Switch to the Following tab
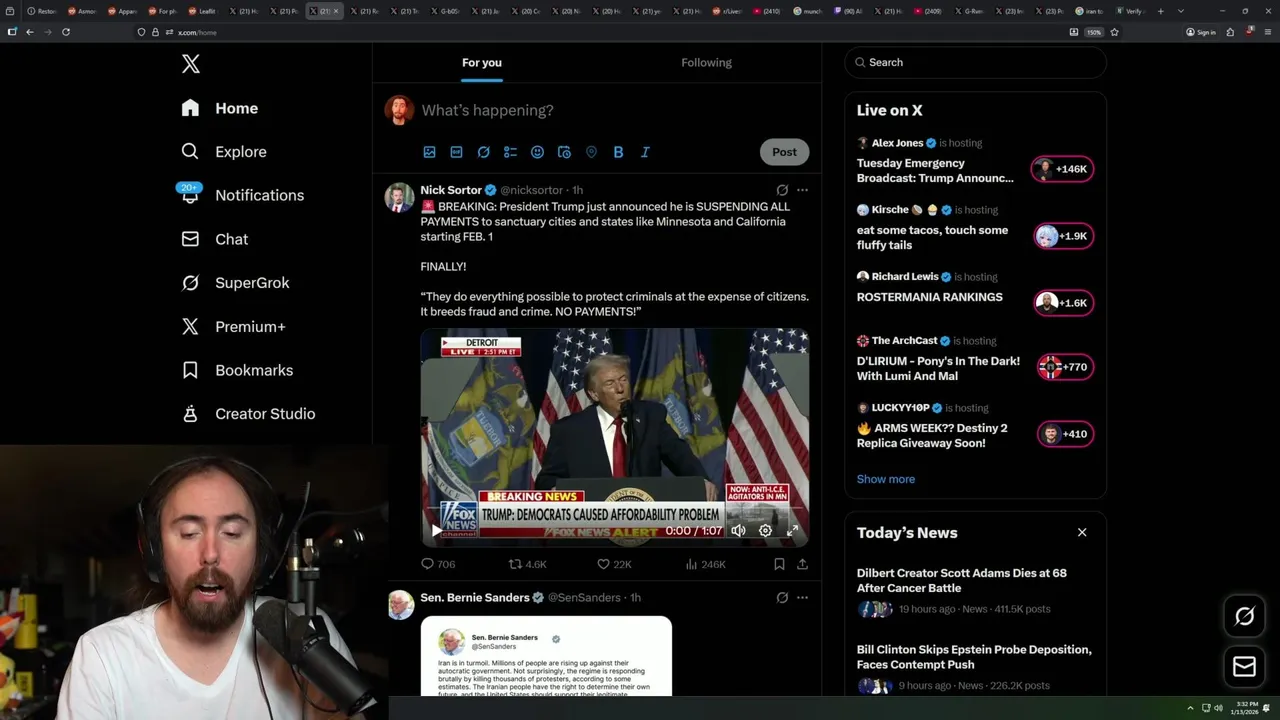1280x720 pixels. pos(706,62)
